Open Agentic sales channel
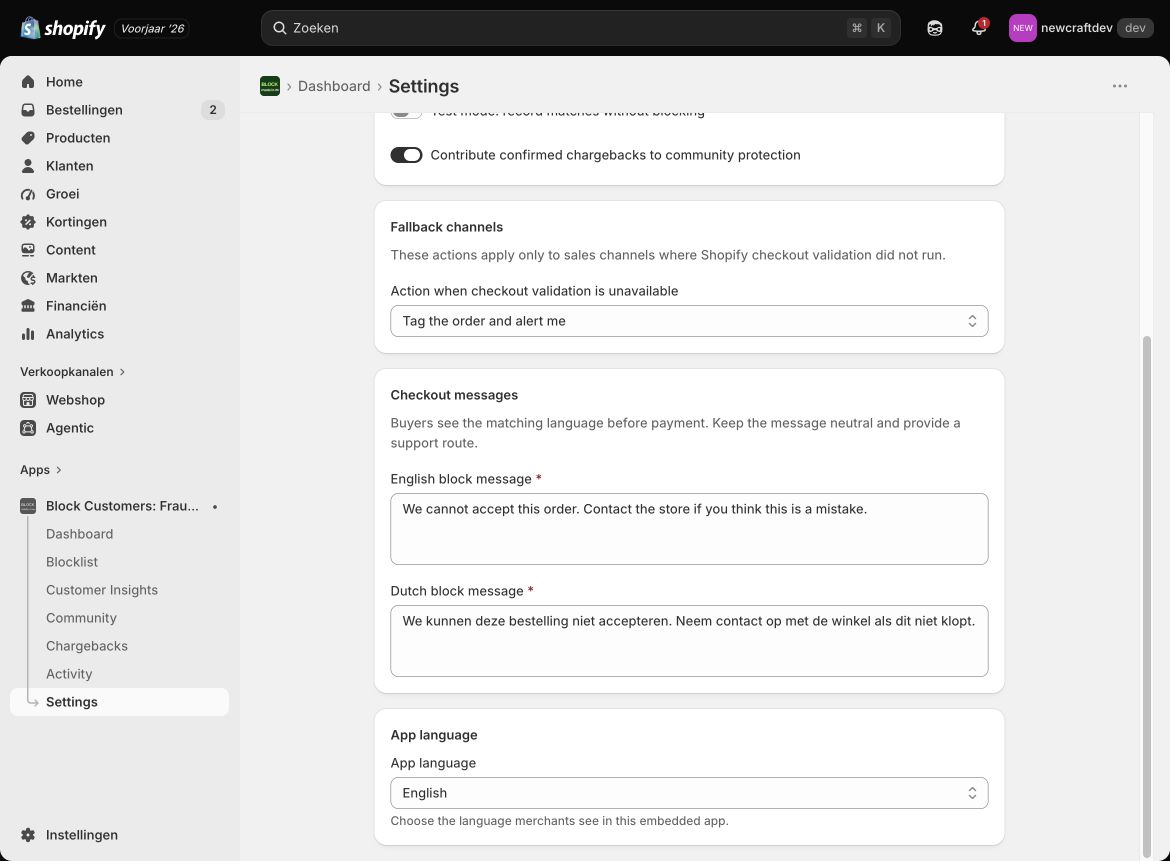The width and height of the screenshot is (1170, 861). (119, 428)
